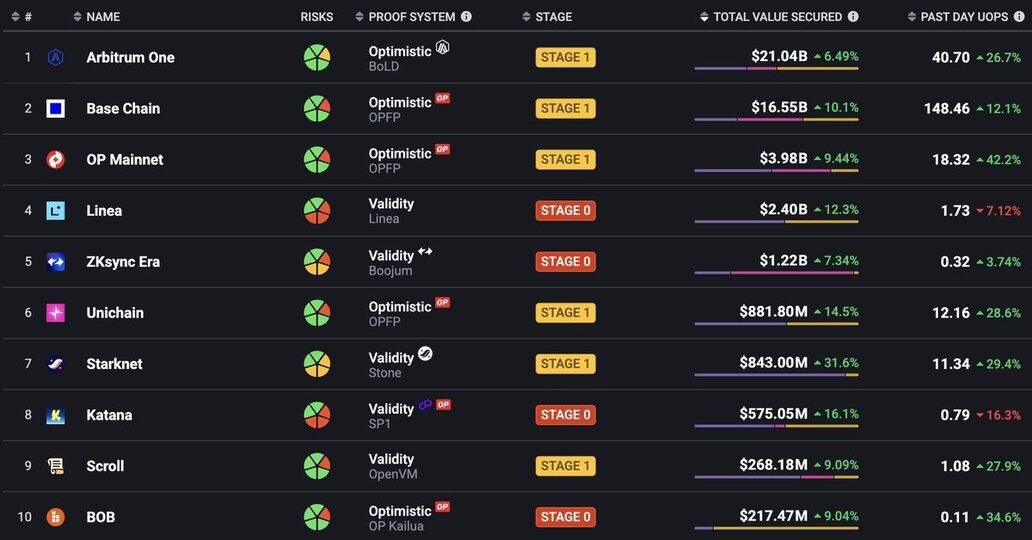
Task: Click the Unichain pink logo icon
Action: click(x=56, y=313)
